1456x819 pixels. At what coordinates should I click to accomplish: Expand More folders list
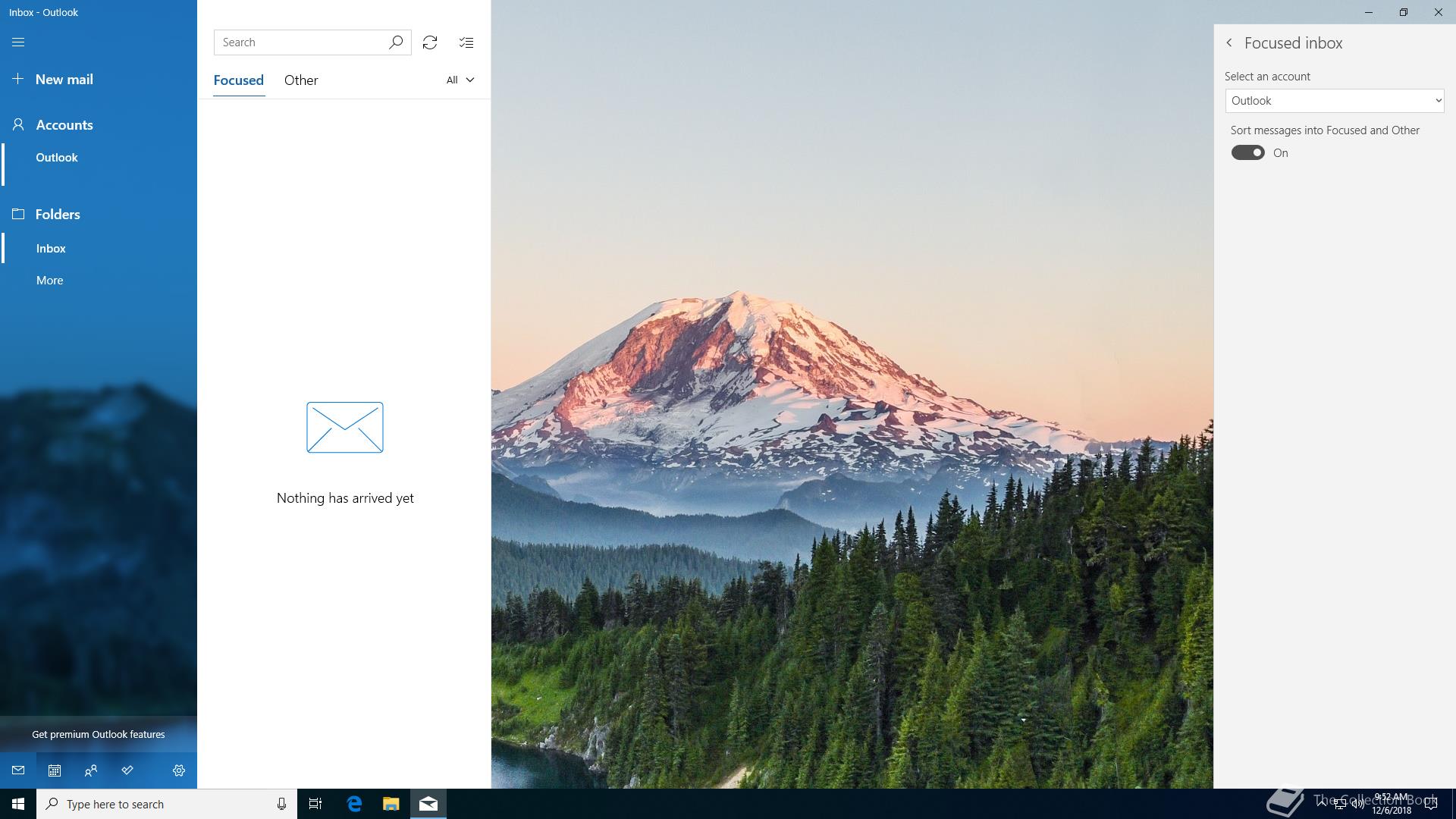(x=50, y=281)
